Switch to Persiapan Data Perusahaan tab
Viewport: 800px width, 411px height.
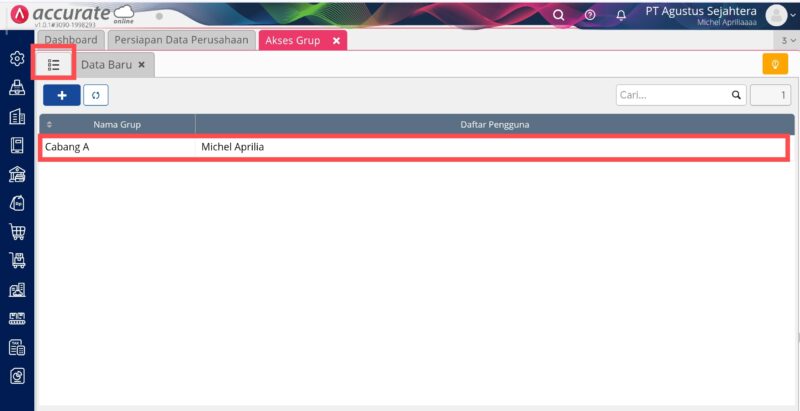click(x=181, y=40)
